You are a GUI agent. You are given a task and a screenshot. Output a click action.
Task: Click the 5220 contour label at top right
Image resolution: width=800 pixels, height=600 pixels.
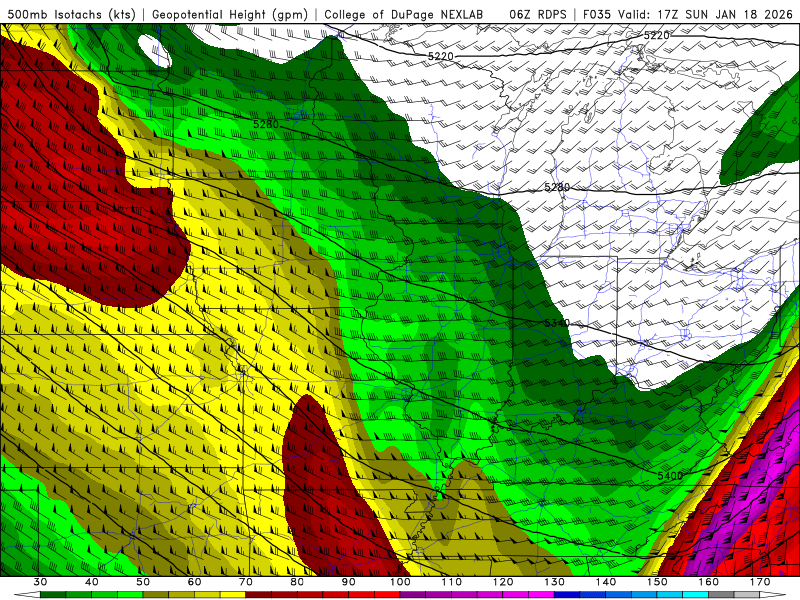coord(656,35)
